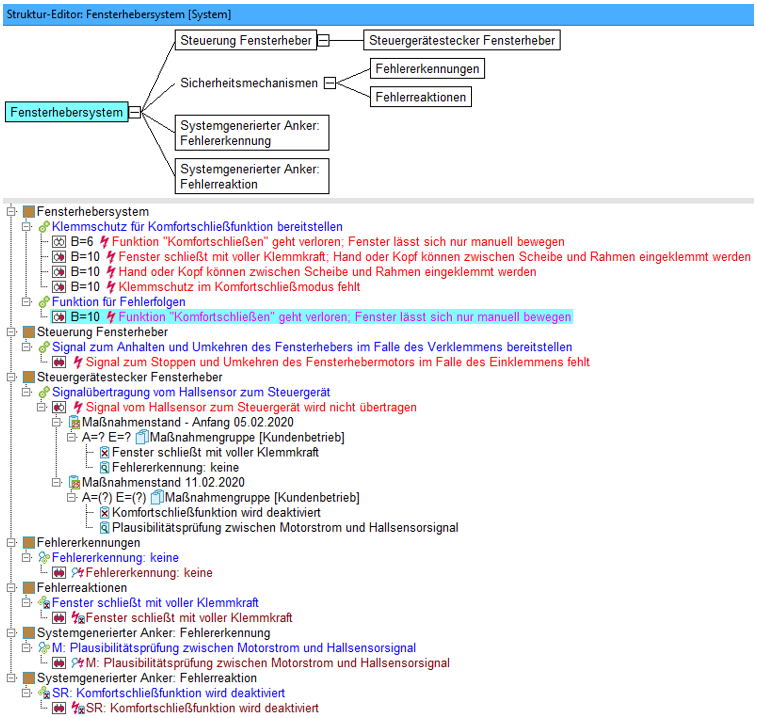Select Signal vom Hallsensor wird nicht übertragen failure
This screenshot has height=718, width=758.
(251, 407)
